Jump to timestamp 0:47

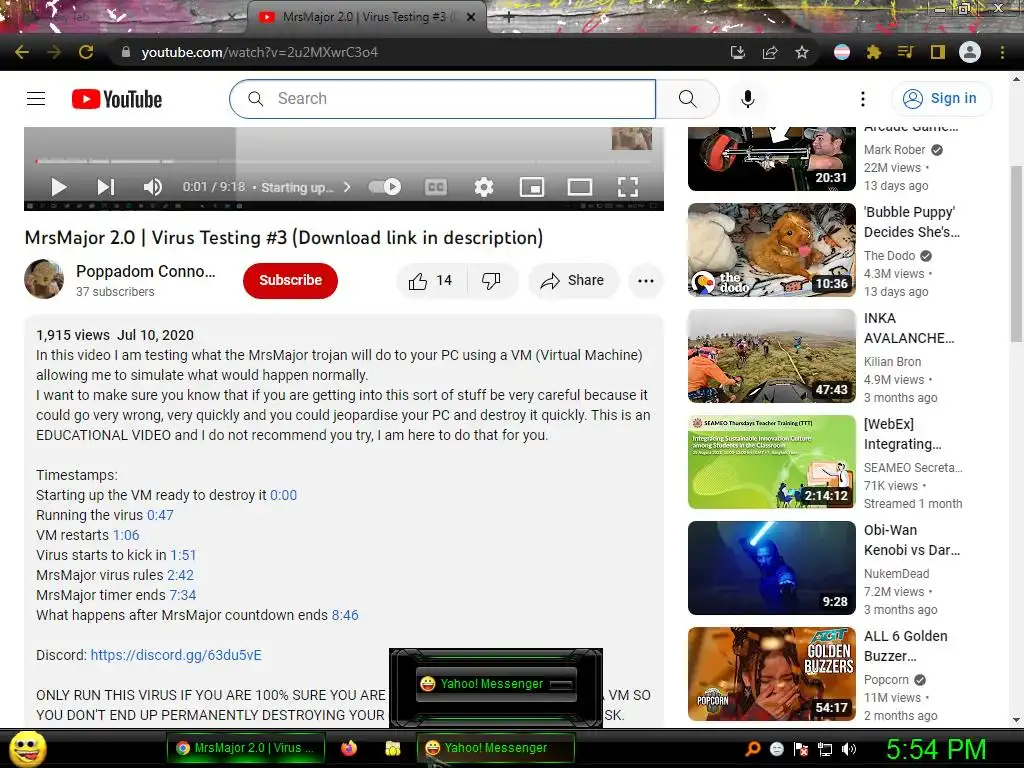pos(160,515)
